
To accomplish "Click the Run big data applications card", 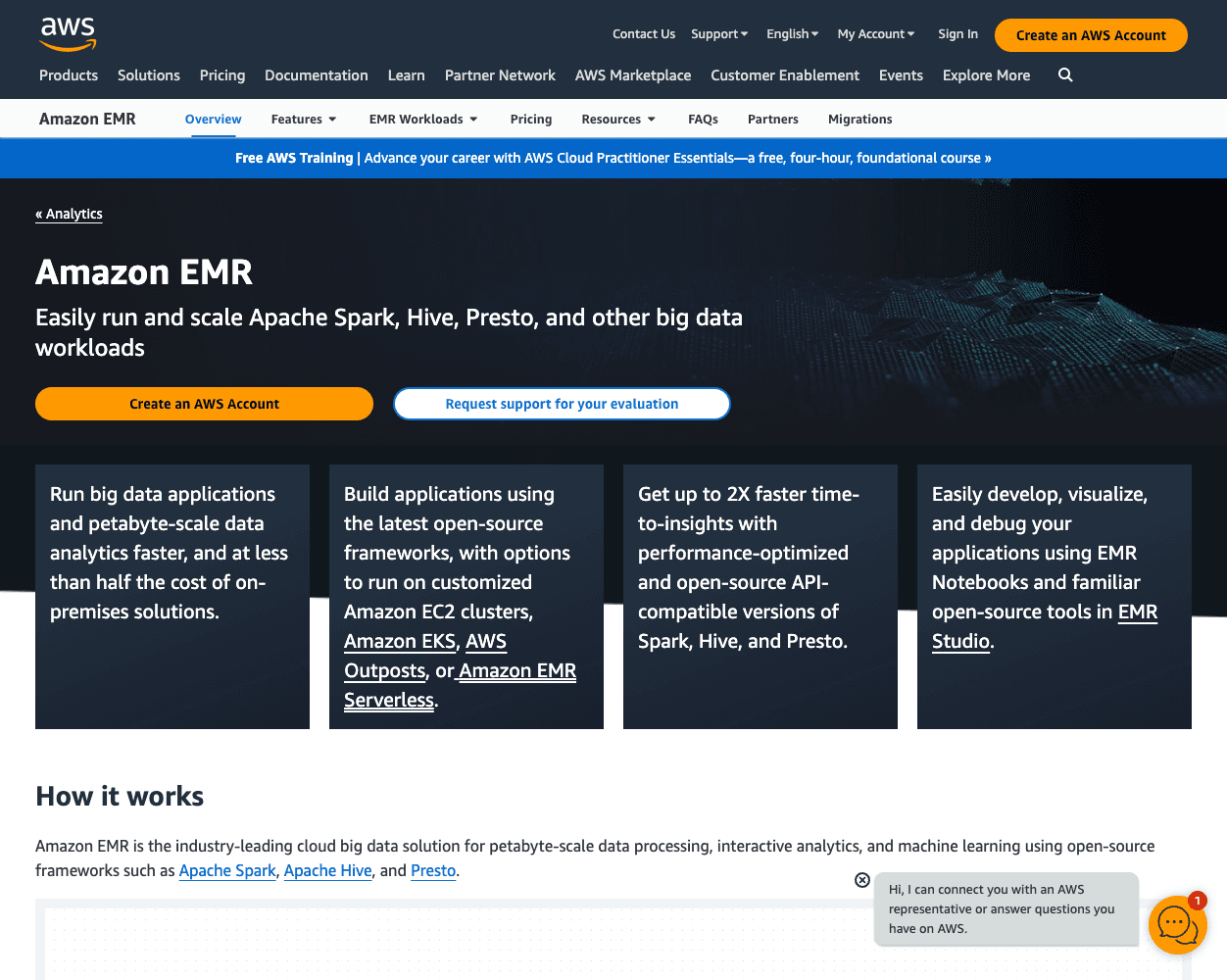I will (172, 597).
